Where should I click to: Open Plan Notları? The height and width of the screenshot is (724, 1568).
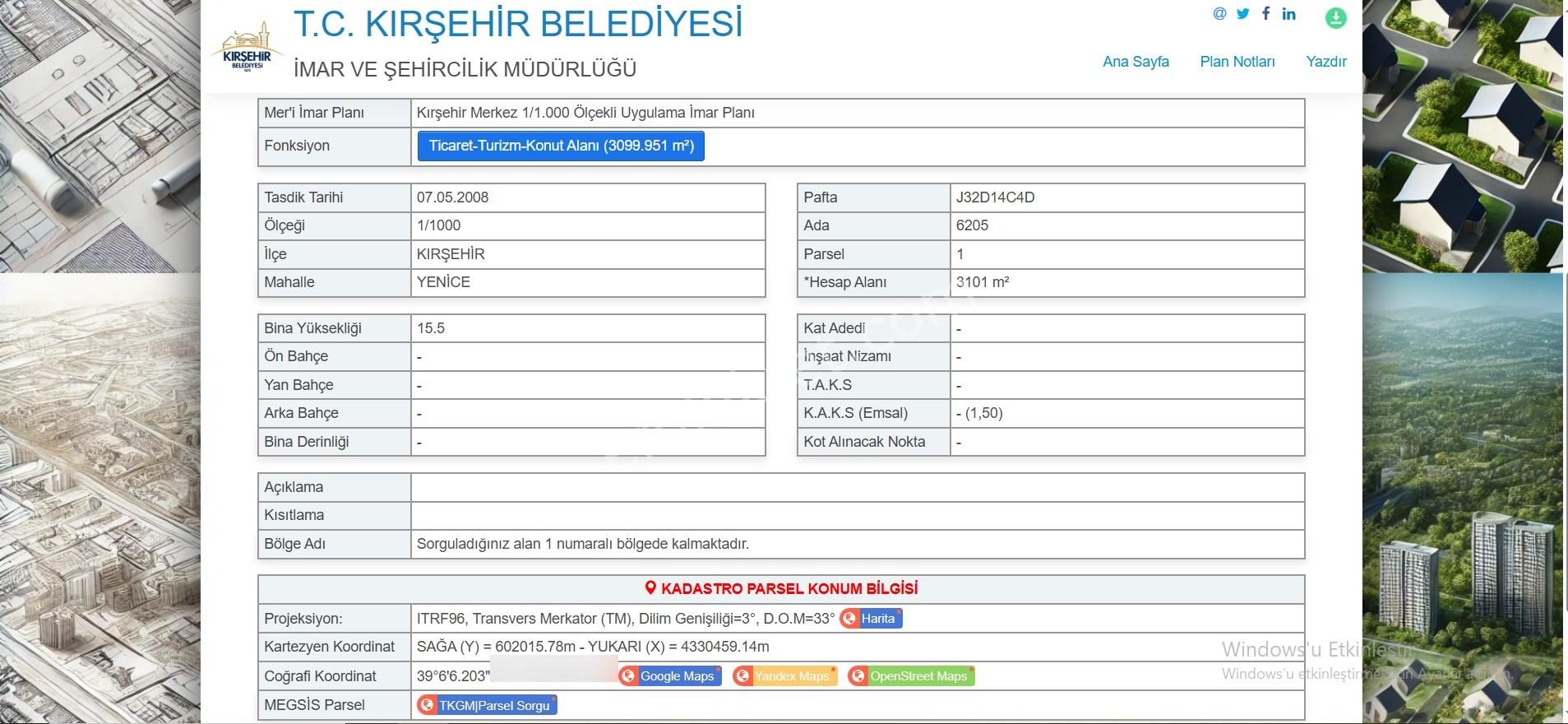click(1237, 62)
